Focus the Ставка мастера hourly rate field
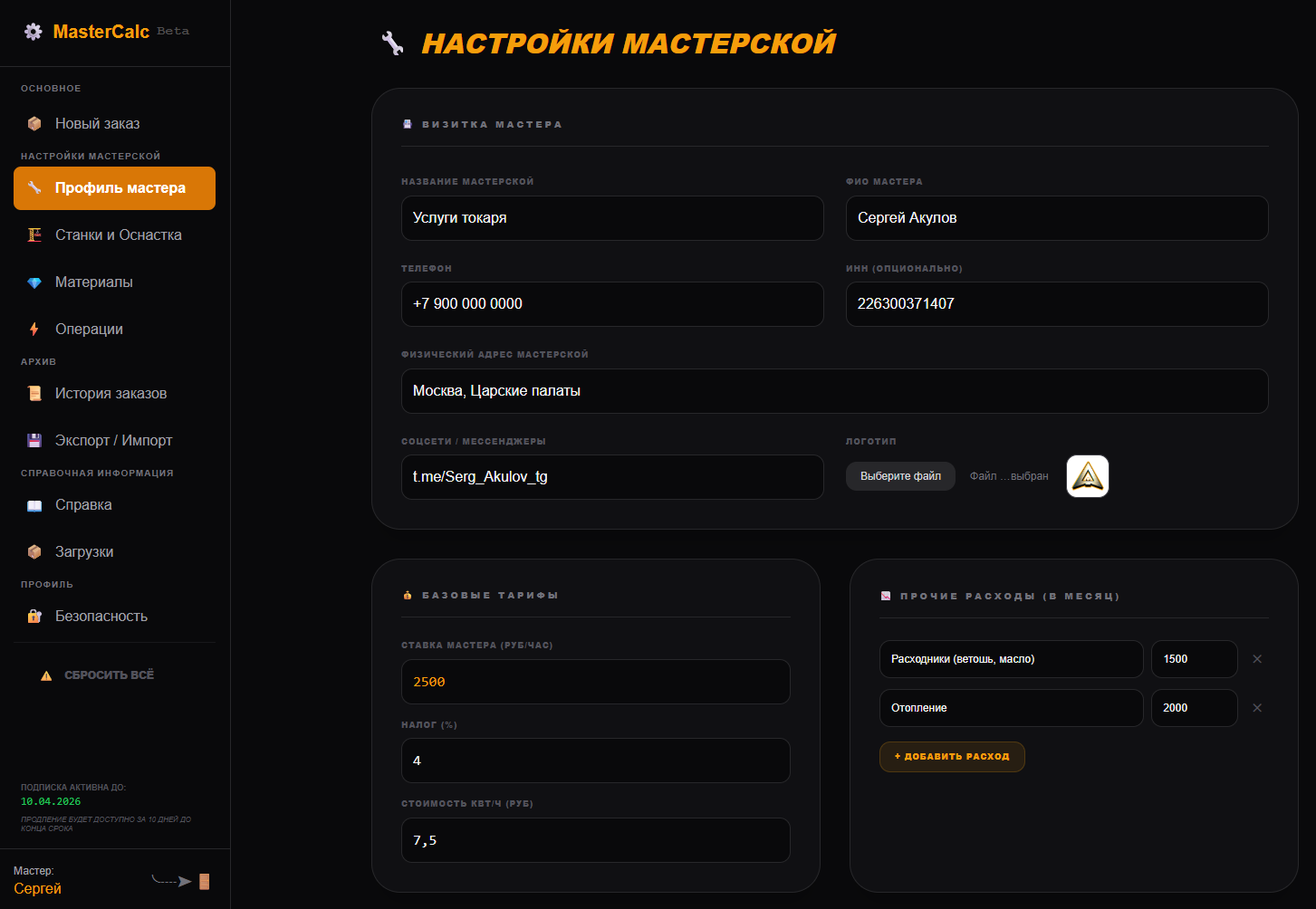The image size is (1316, 909). [x=595, y=682]
